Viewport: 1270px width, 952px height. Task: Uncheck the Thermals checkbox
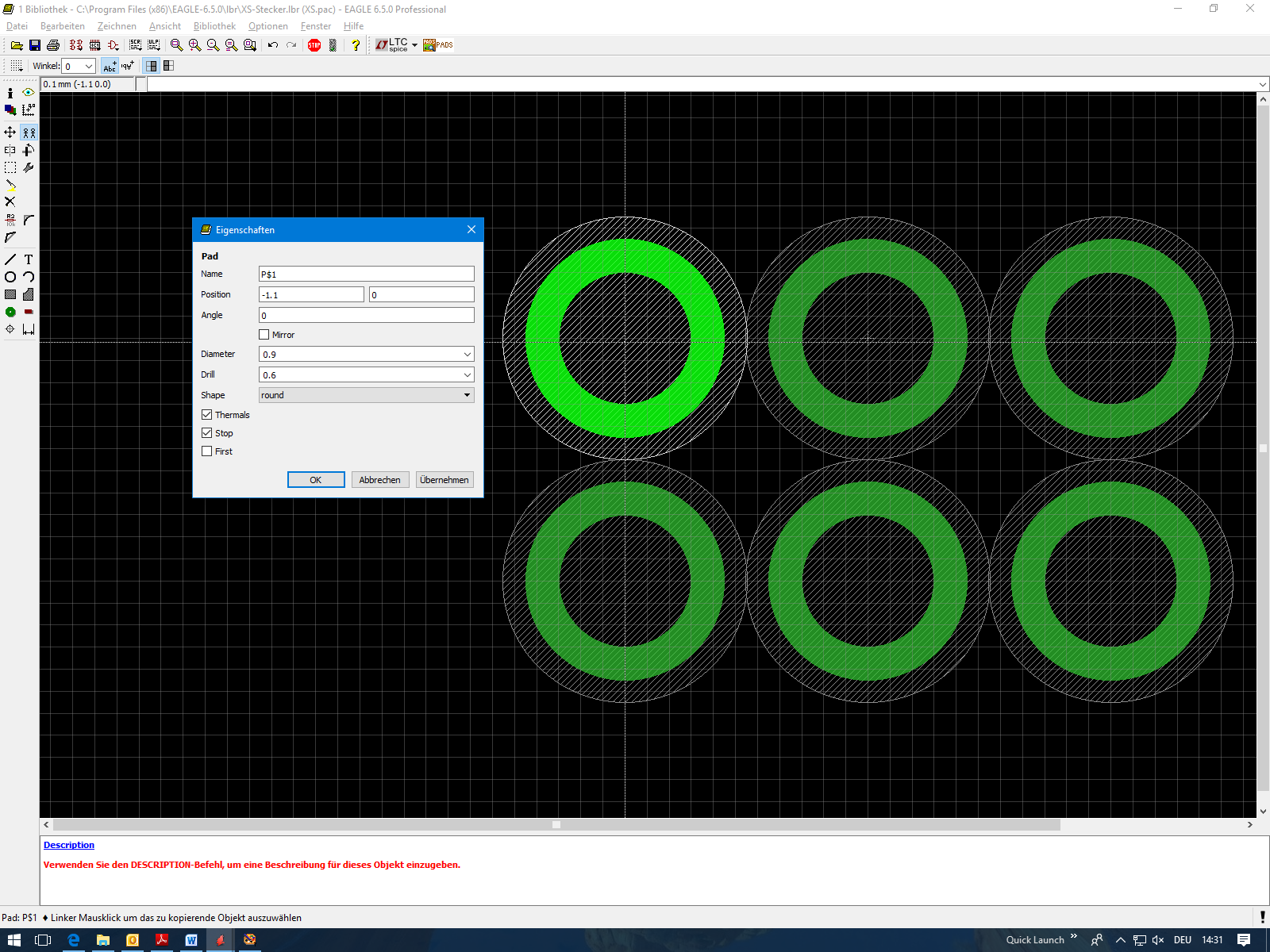[x=207, y=415]
